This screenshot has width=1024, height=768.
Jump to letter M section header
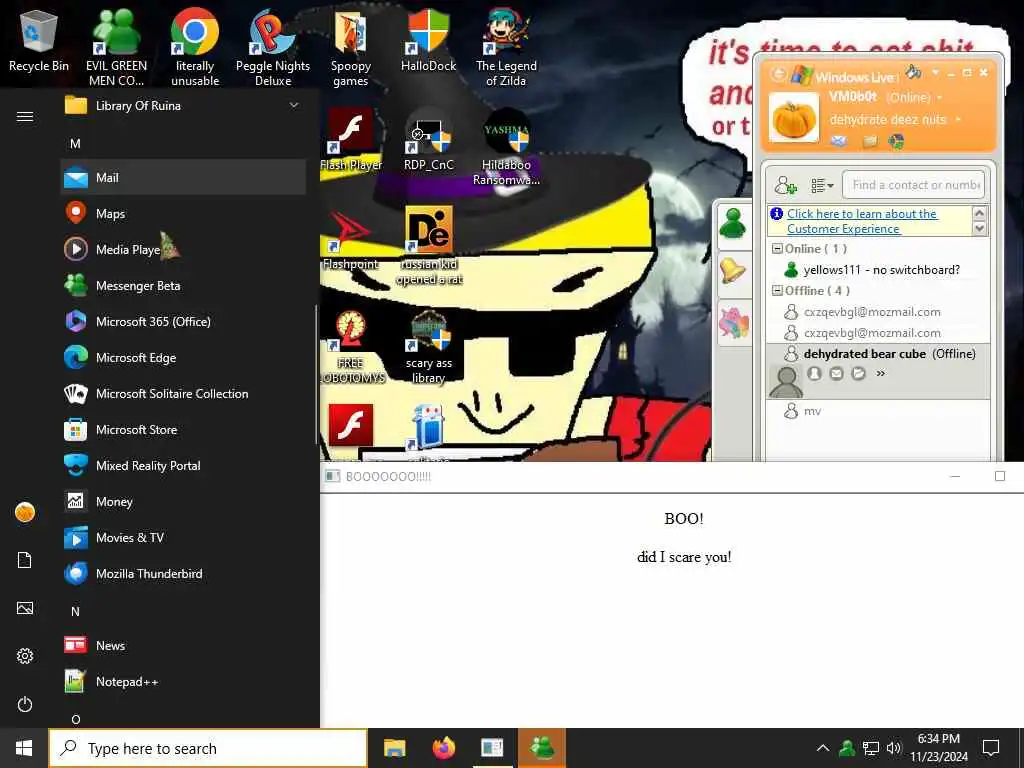[x=75, y=143]
